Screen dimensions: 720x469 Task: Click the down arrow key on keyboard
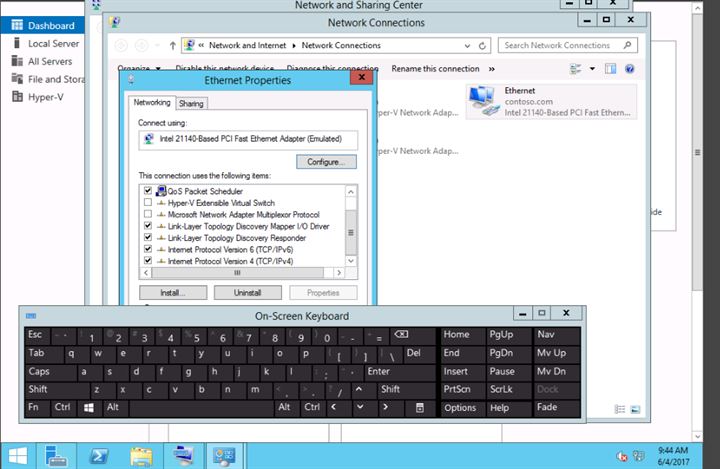360,407
